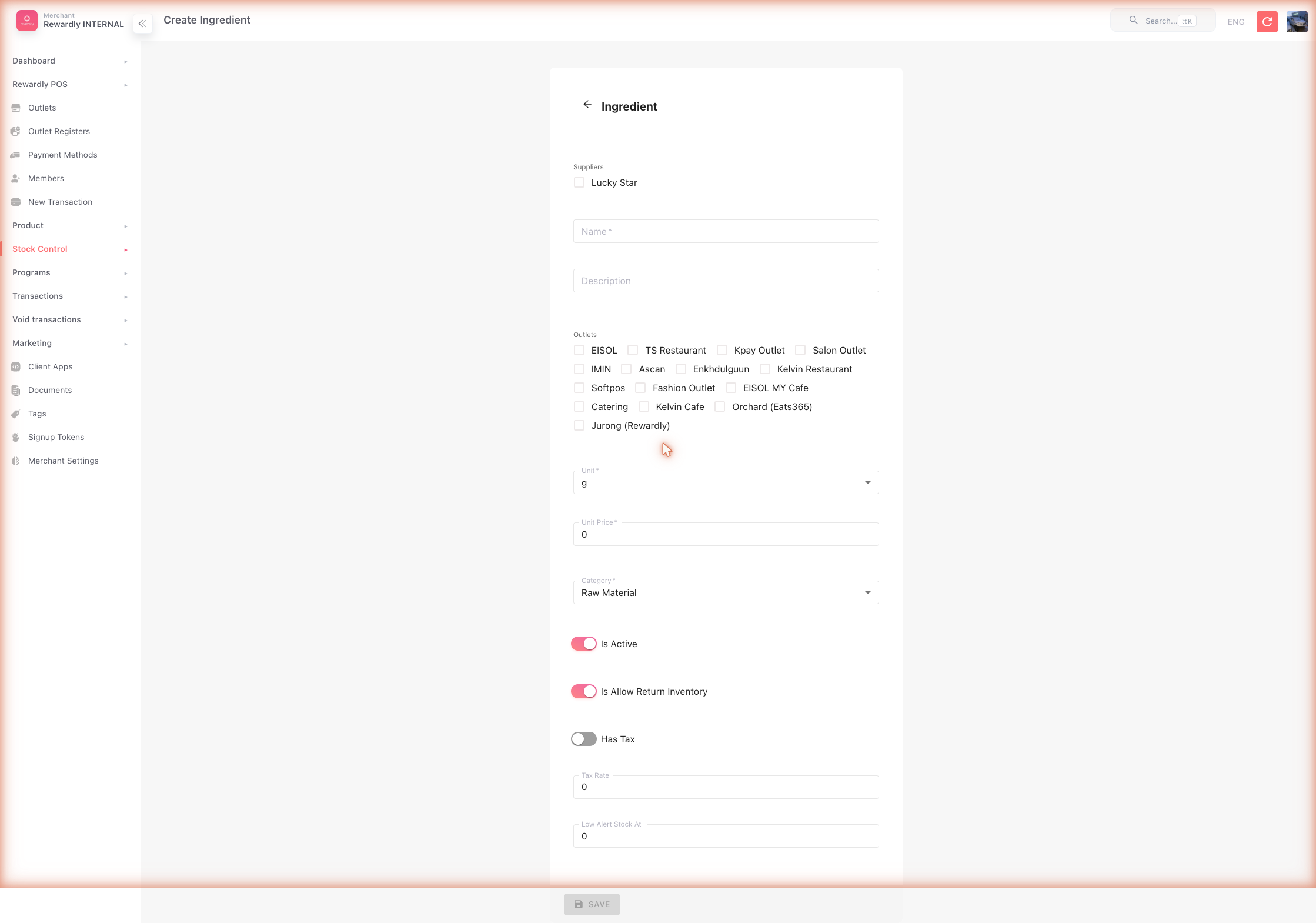Click the Members sidebar icon
This screenshot has width=1316, height=923.
[x=16, y=178]
